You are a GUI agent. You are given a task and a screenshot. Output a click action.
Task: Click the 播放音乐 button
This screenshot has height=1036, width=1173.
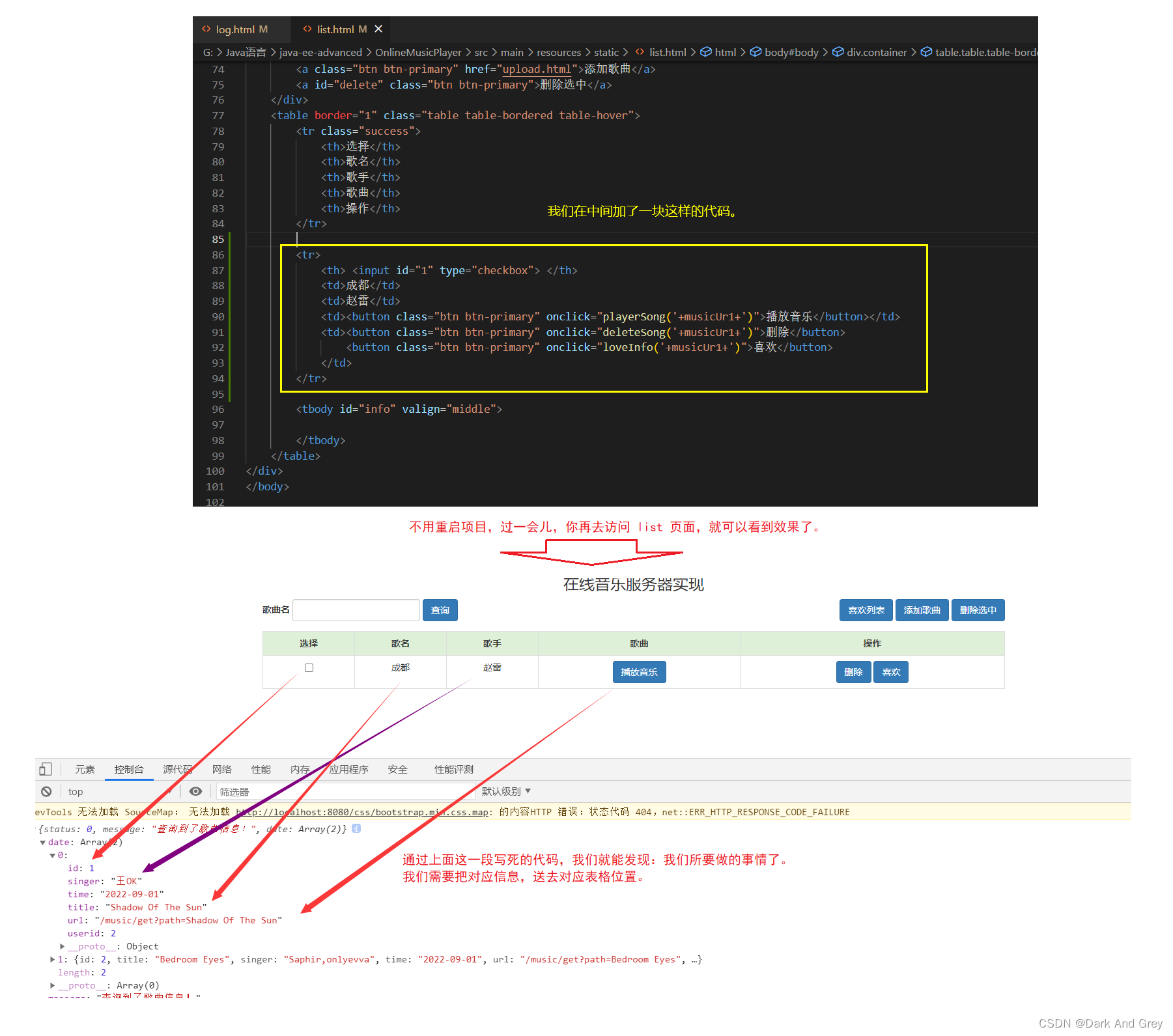pos(640,672)
